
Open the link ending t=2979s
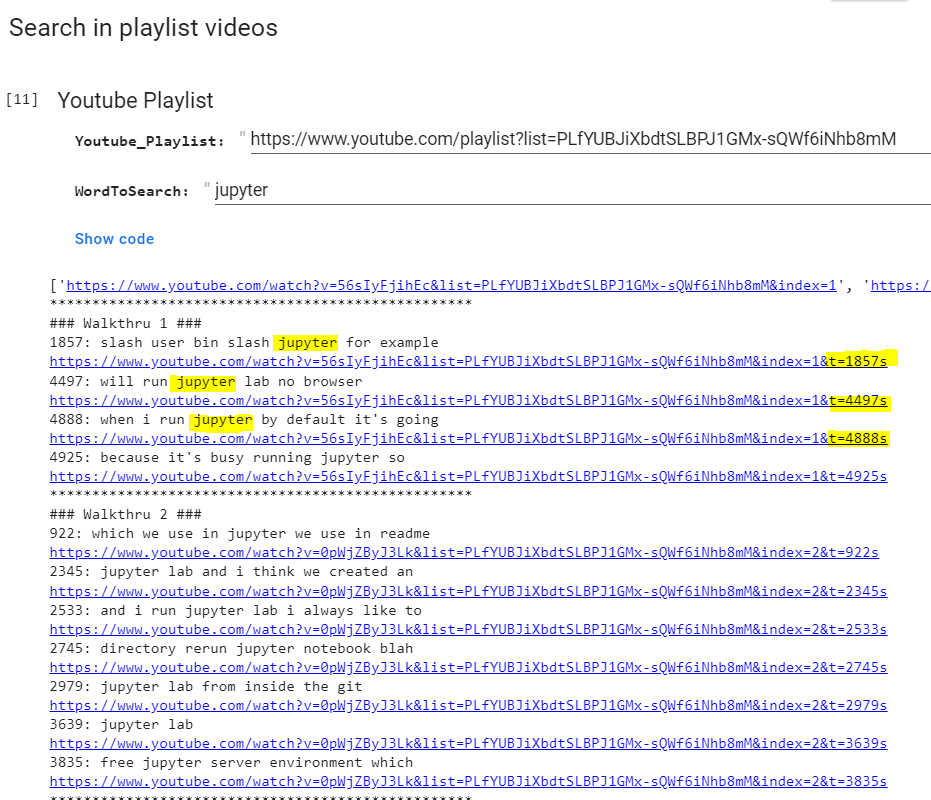point(468,705)
